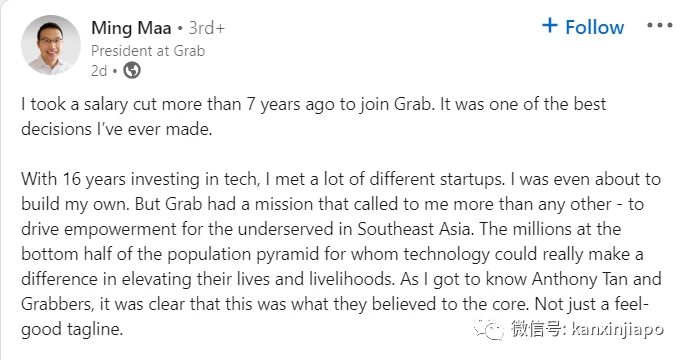Click the kanxinjiapo watermark text
Image resolution: width=685 pixels, height=360 pixels.
pyautogui.click(x=617, y=329)
